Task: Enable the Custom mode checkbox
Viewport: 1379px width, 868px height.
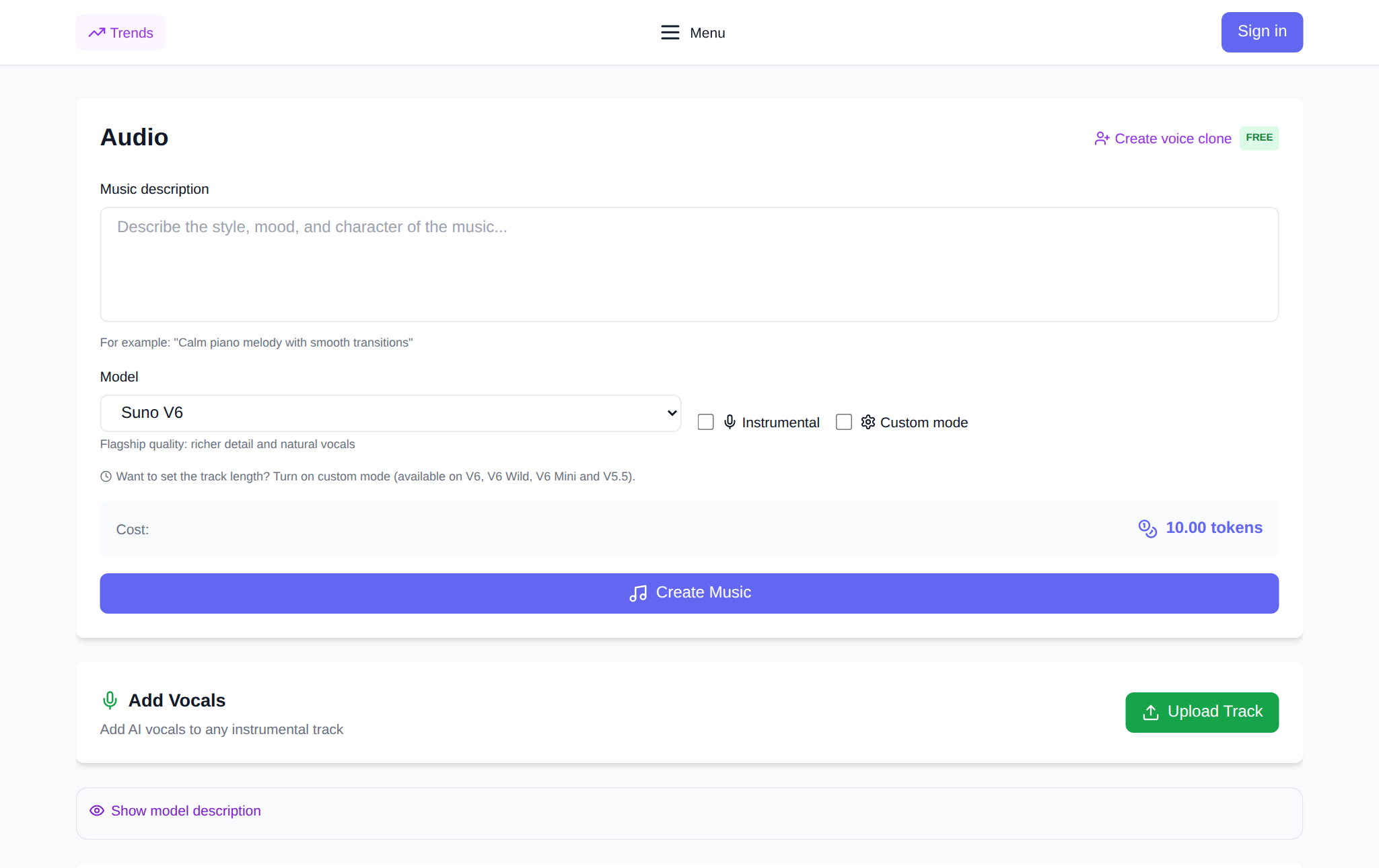Action: point(843,422)
